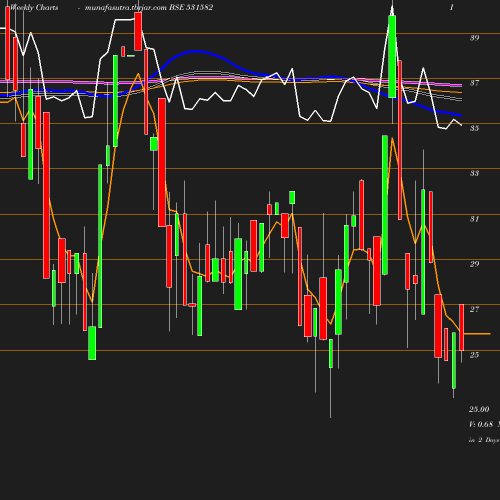
Task: Click the 'in 2 Days' text
Action: (x=484, y=440)
